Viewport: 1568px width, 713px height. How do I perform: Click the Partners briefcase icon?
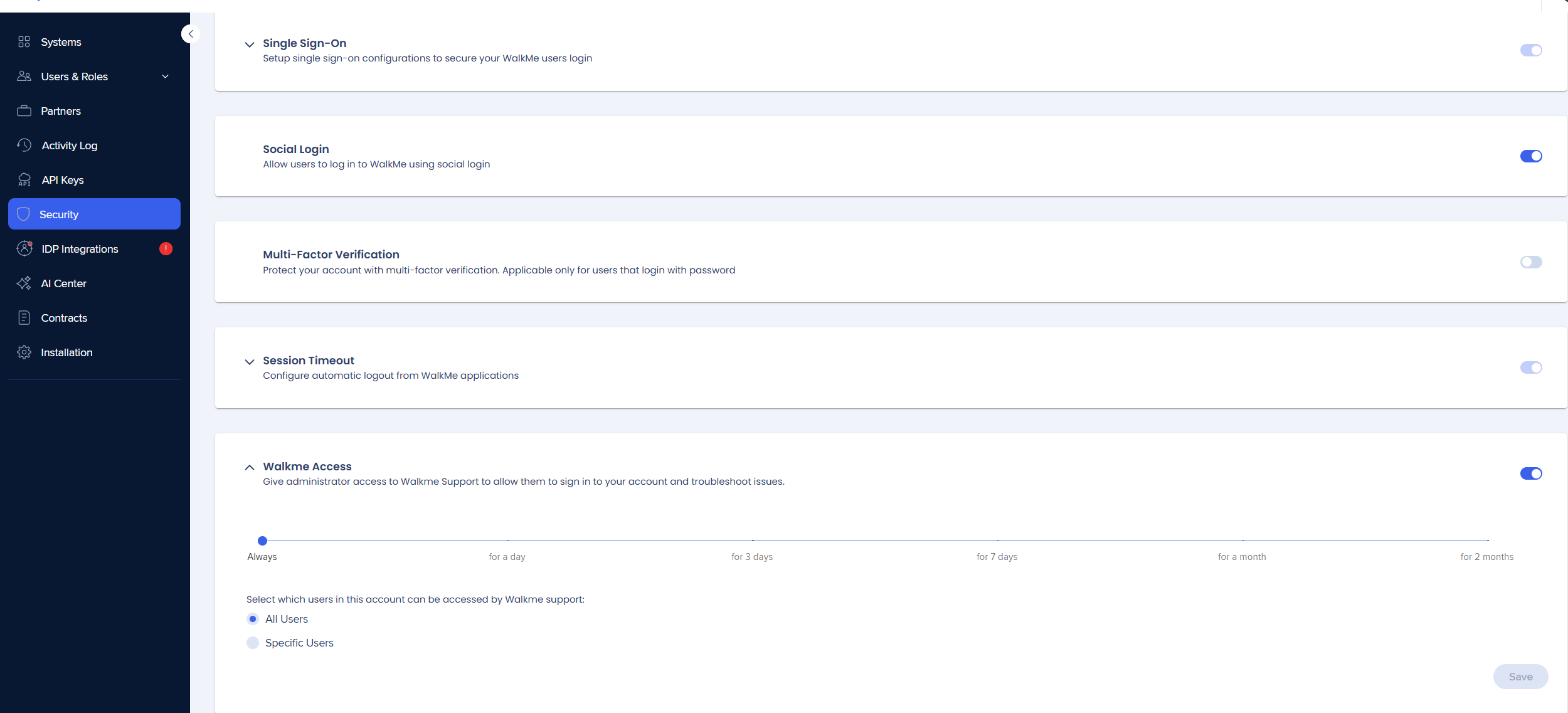[24, 111]
